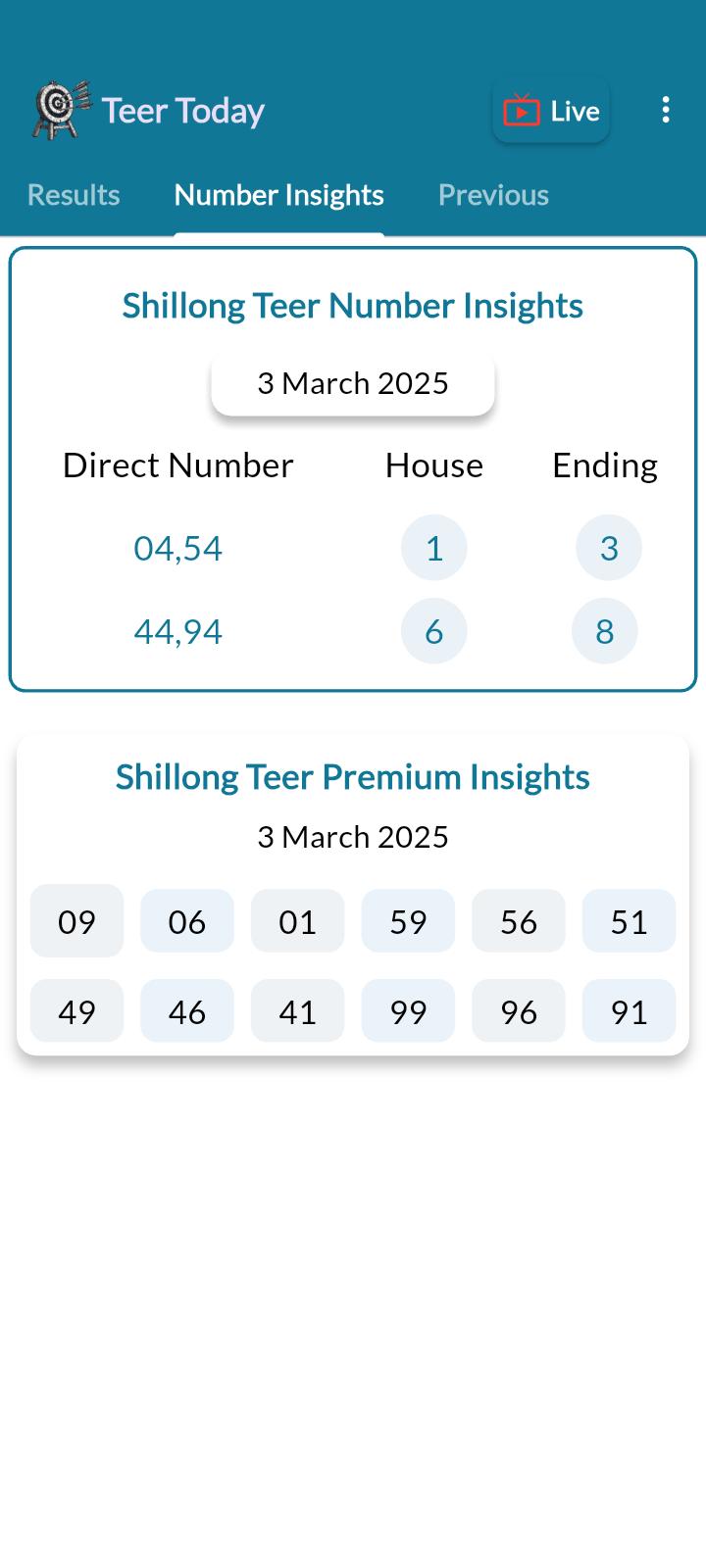Switch to the Results tab
706x1568 pixels.
tap(74, 195)
